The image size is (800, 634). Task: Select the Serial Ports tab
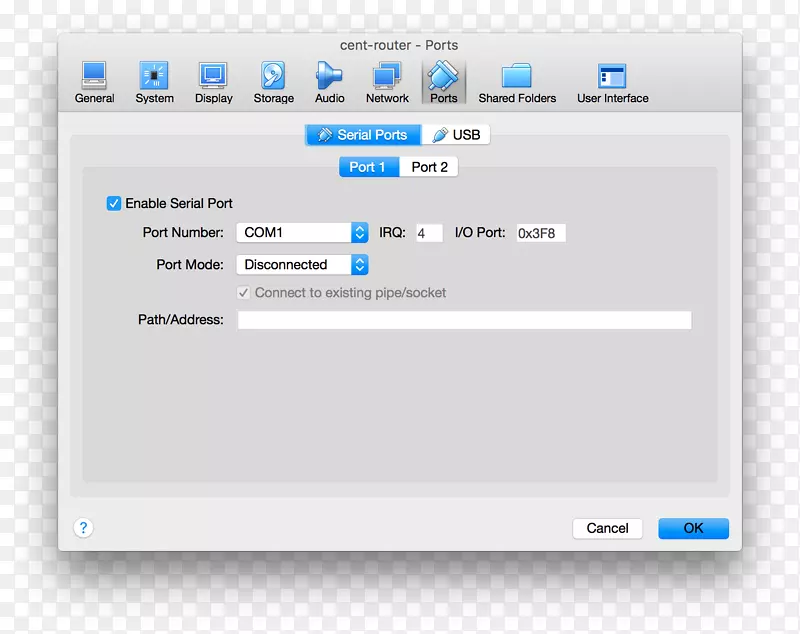363,135
